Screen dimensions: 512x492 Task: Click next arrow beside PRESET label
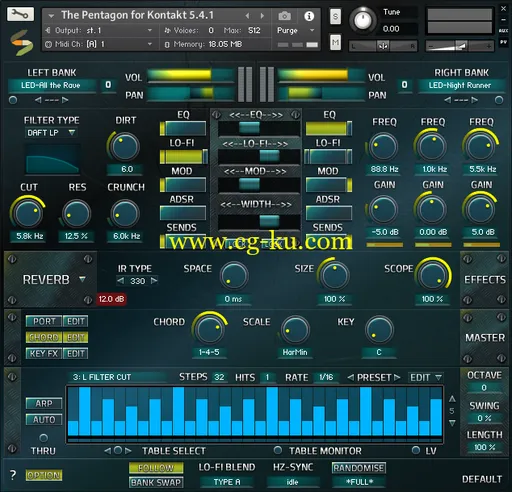click(397, 377)
